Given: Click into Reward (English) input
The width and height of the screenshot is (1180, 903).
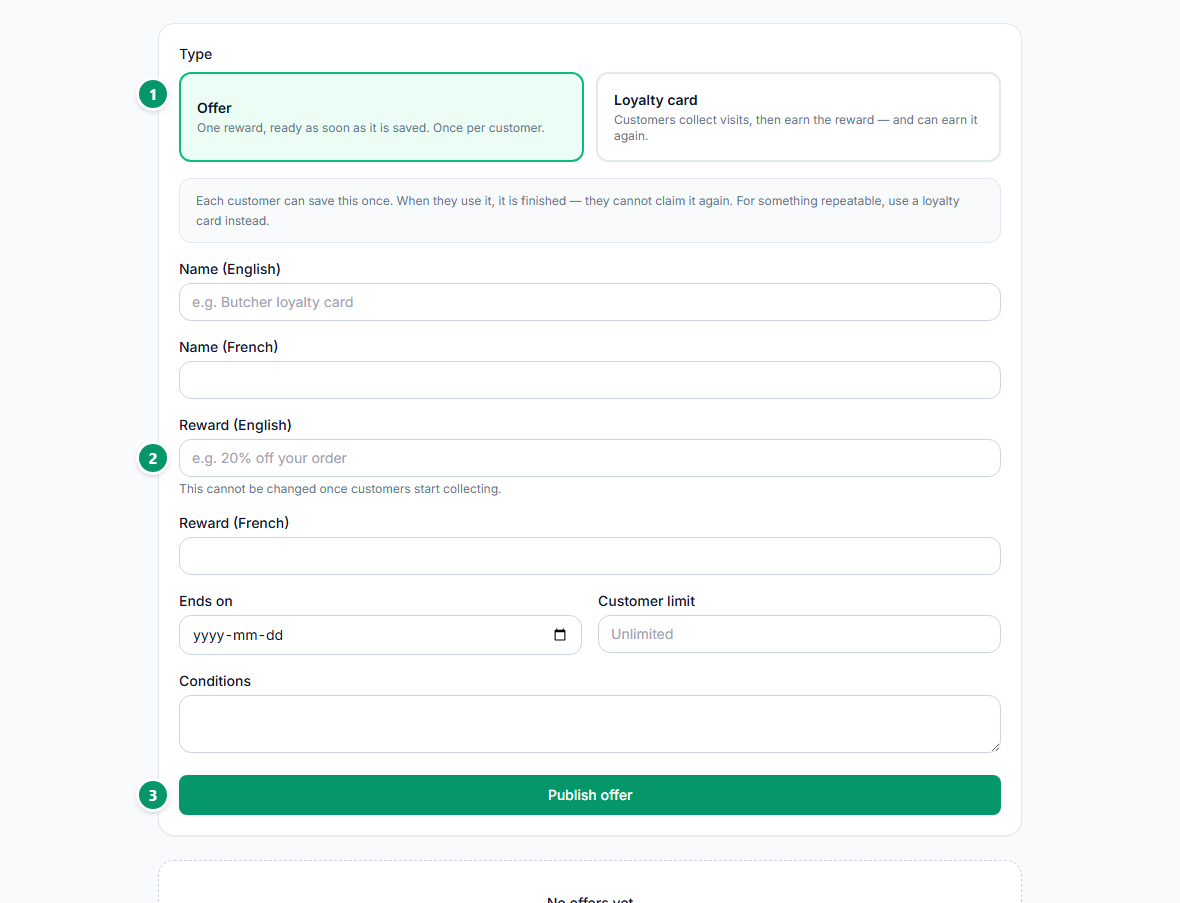Looking at the screenshot, I should point(590,458).
